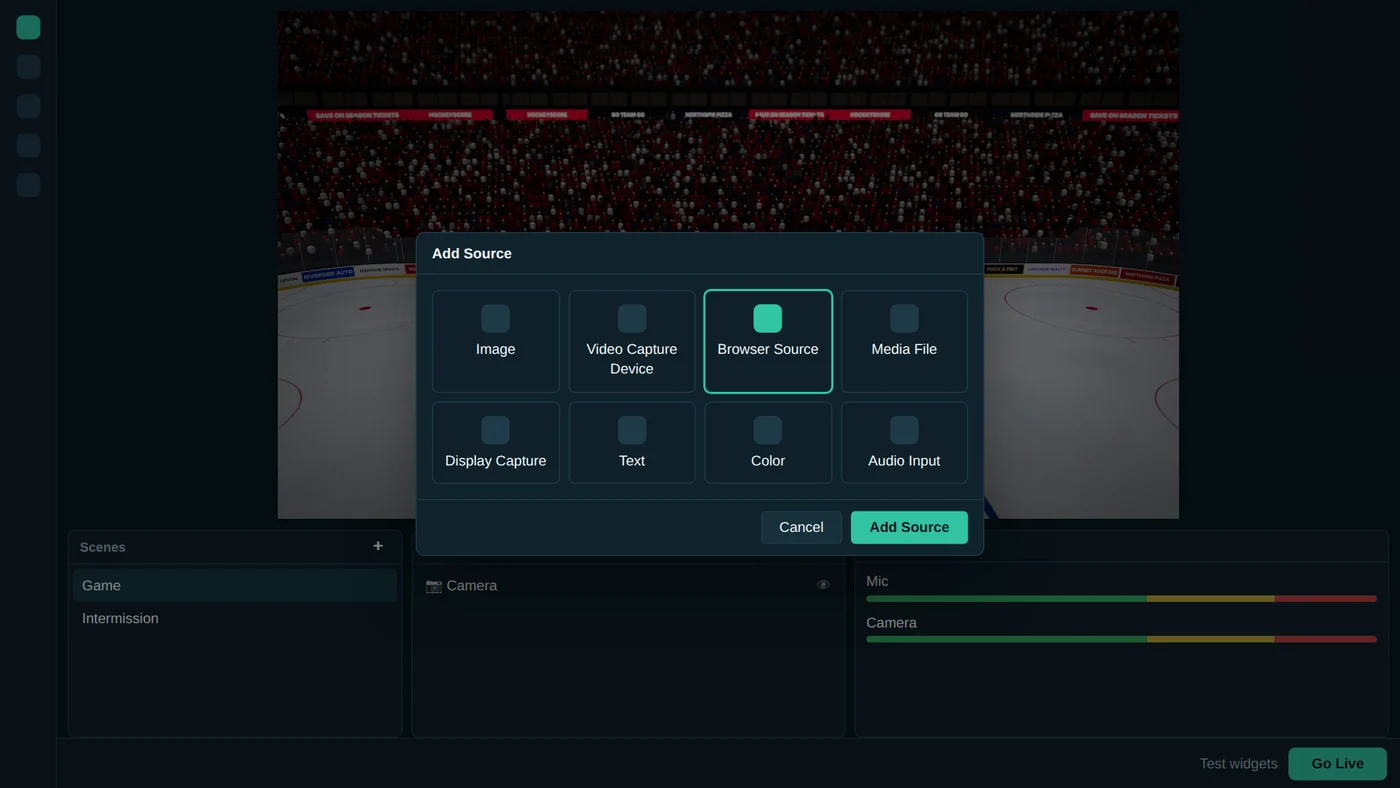The image size is (1400, 788).
Task: Click the highlighted top sidebar icon
Action: [28, 28]
